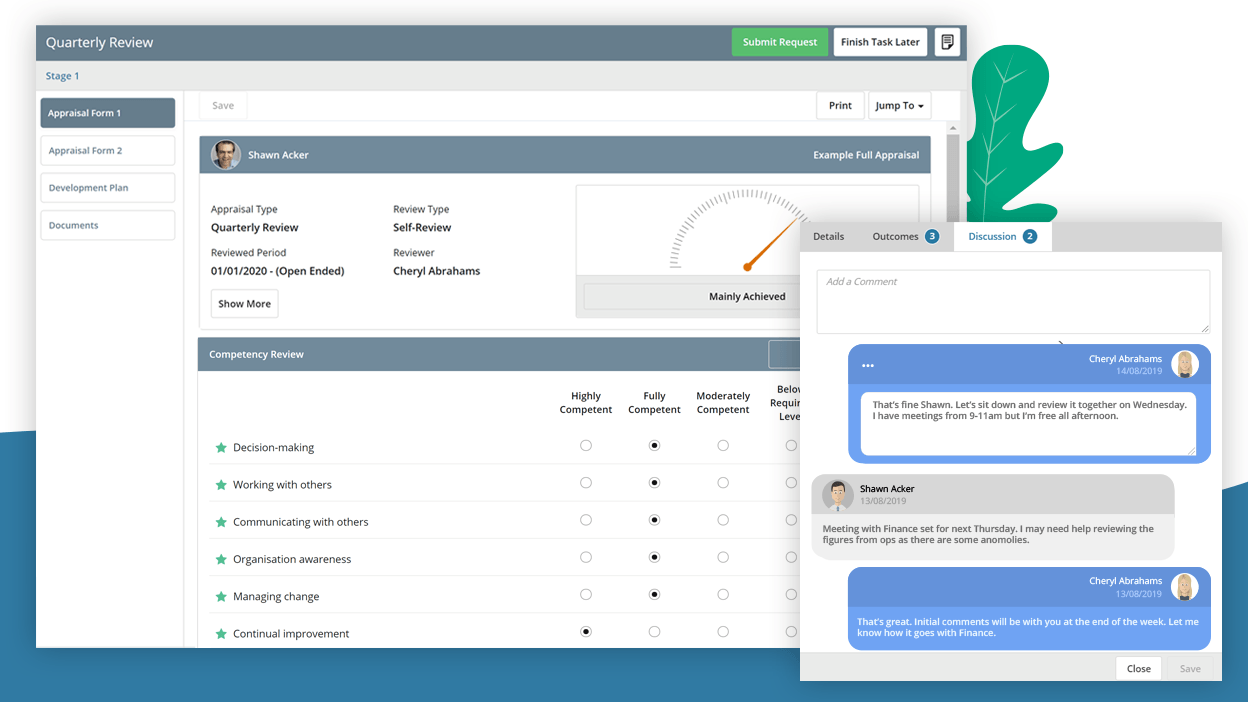Switch to the Details tab

[828, 237]
